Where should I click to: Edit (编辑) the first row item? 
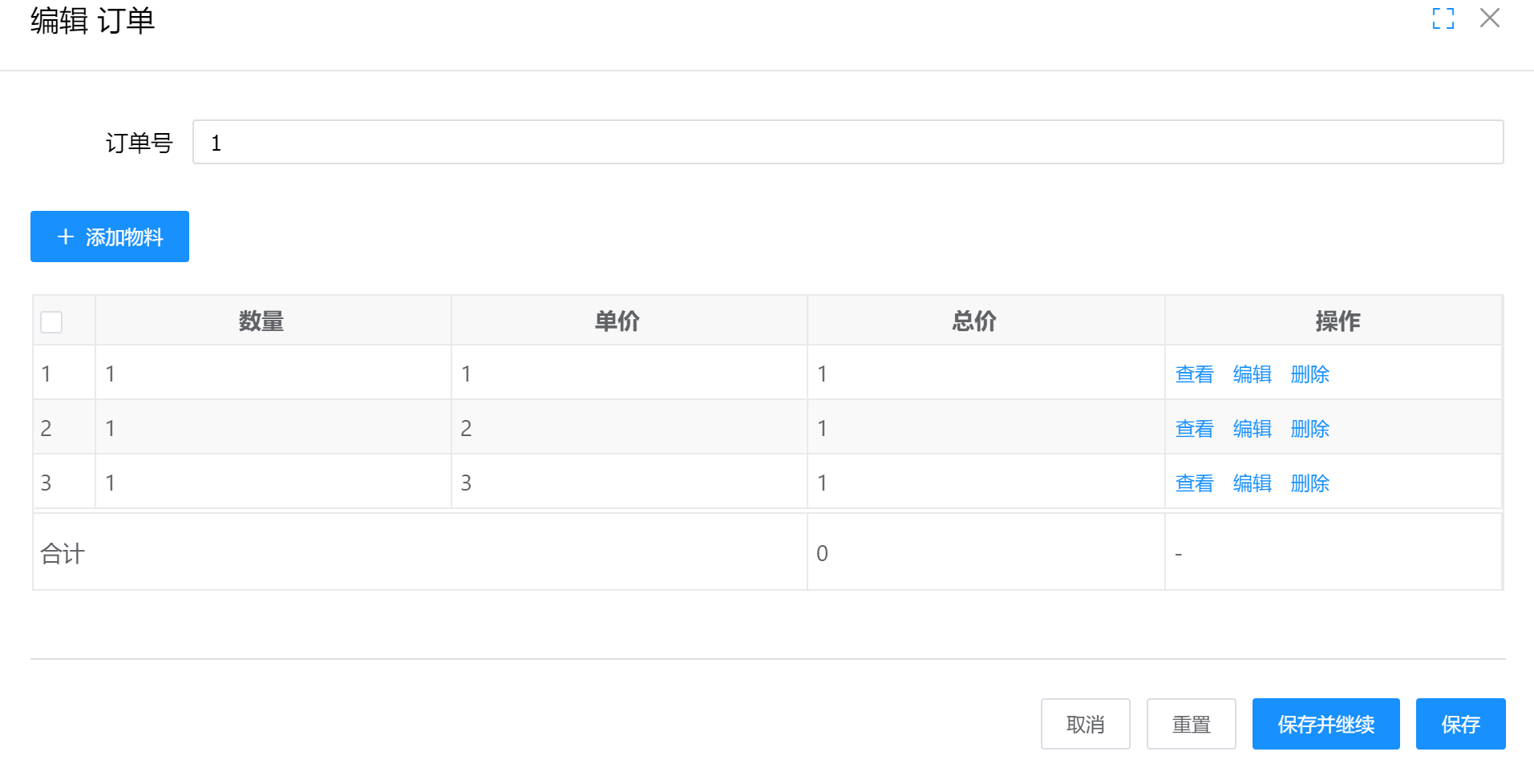pos(1252,374)
